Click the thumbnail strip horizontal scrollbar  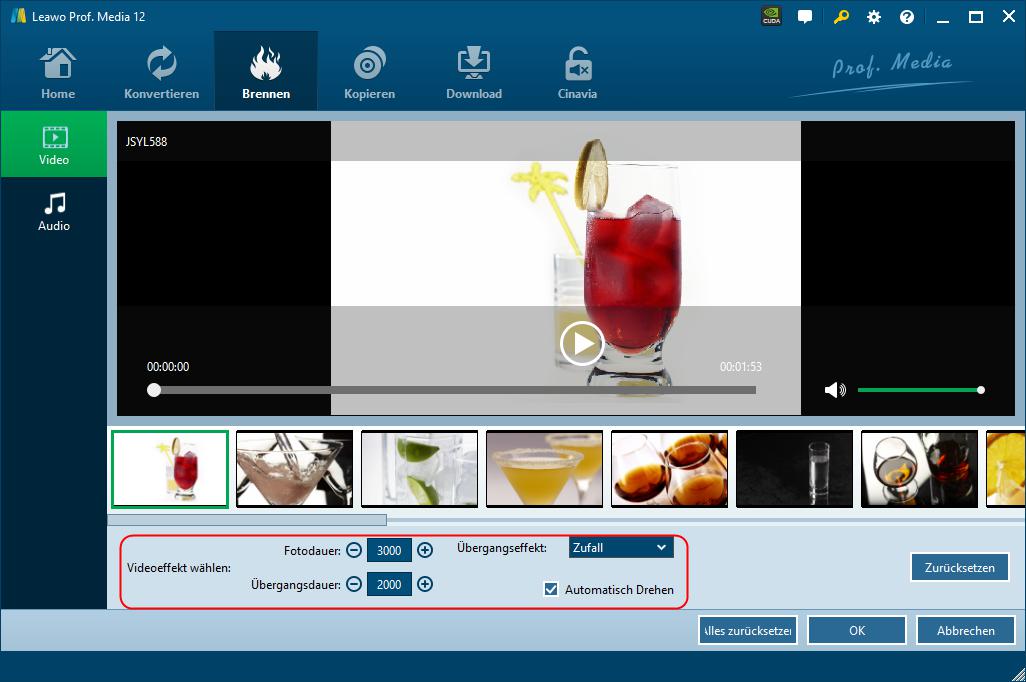(x=247, y=520)
